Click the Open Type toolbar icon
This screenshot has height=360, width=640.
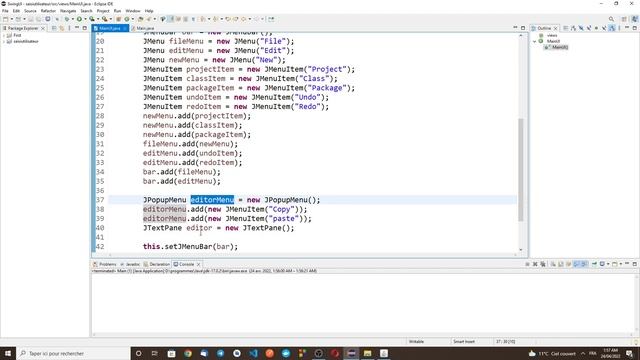(x=140, y=19)
